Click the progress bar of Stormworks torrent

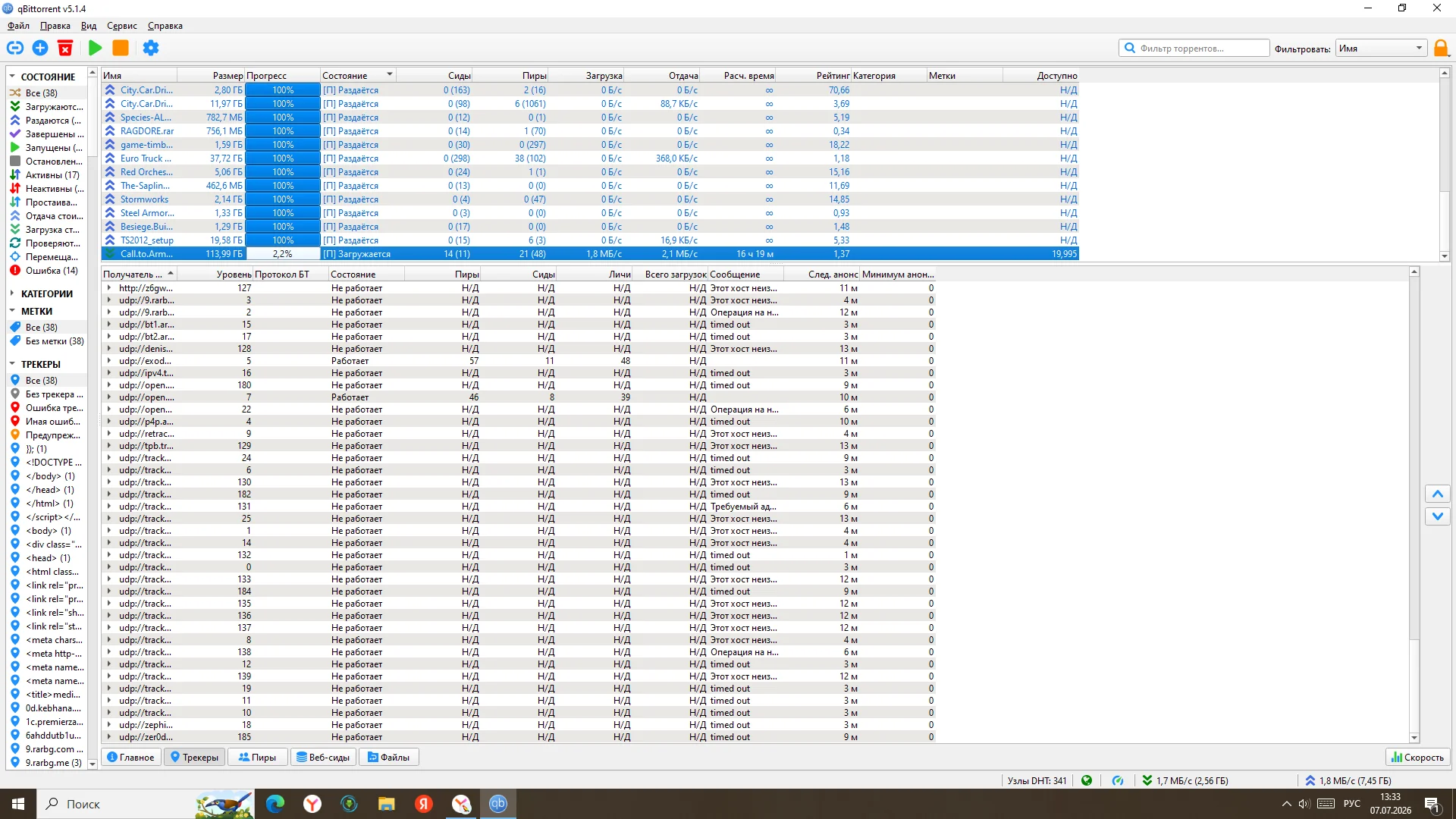(x=283, y=199)
